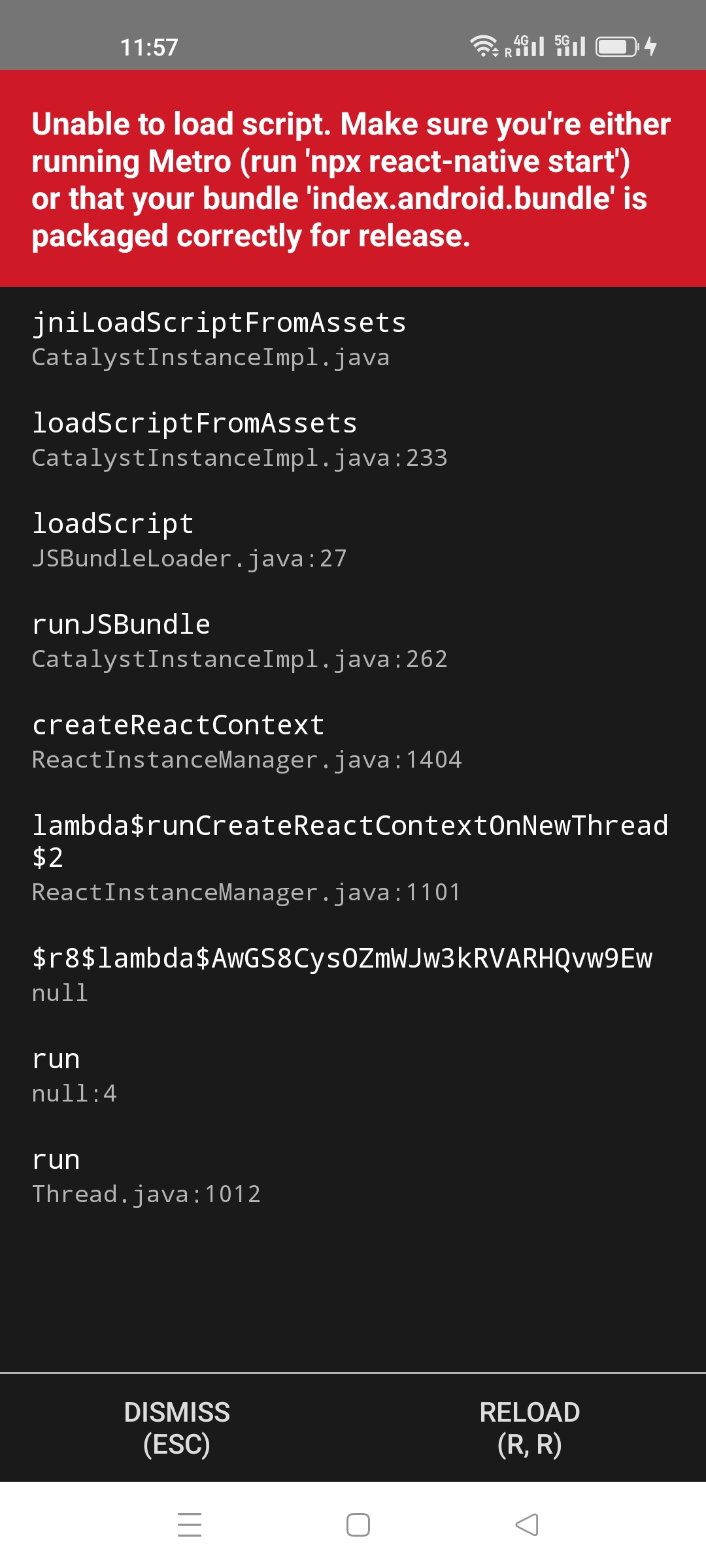This screenshot has width=706, height=1568.
Task: Tap the 5G signal strength icon
Action: (570, 46)
